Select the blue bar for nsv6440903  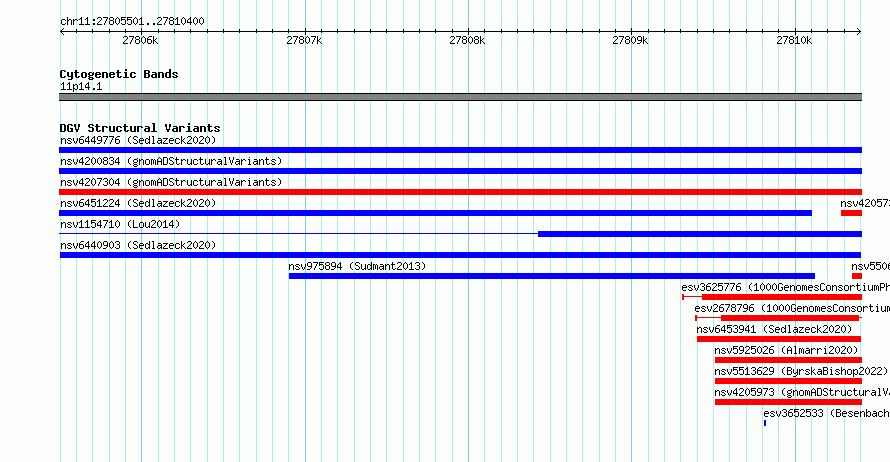[460, 255]
